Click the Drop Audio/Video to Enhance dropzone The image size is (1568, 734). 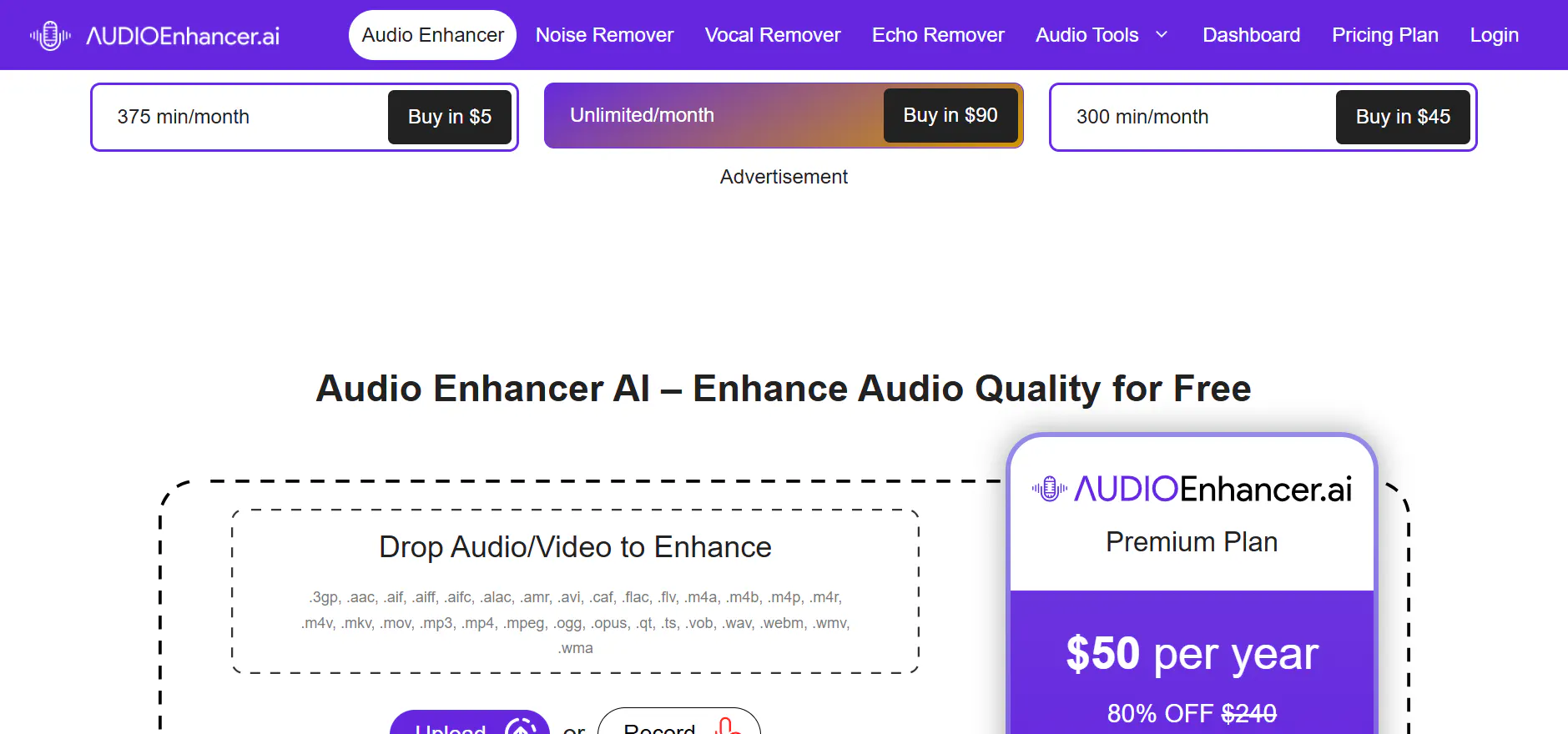pyautogui.click(x=575, y=591)
